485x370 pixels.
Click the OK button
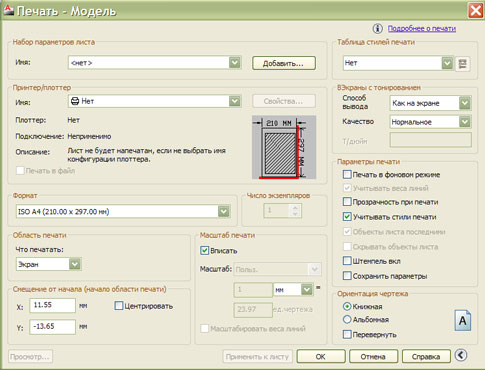coord(321,356)
